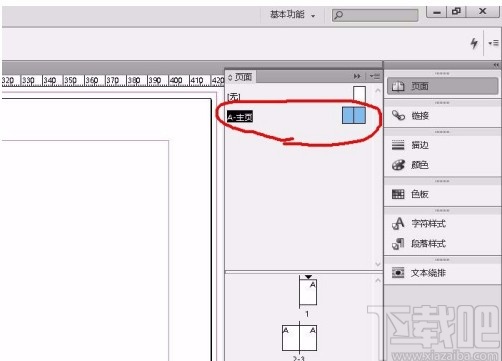Open the 色板 swatches panel

tap(442, 194)
